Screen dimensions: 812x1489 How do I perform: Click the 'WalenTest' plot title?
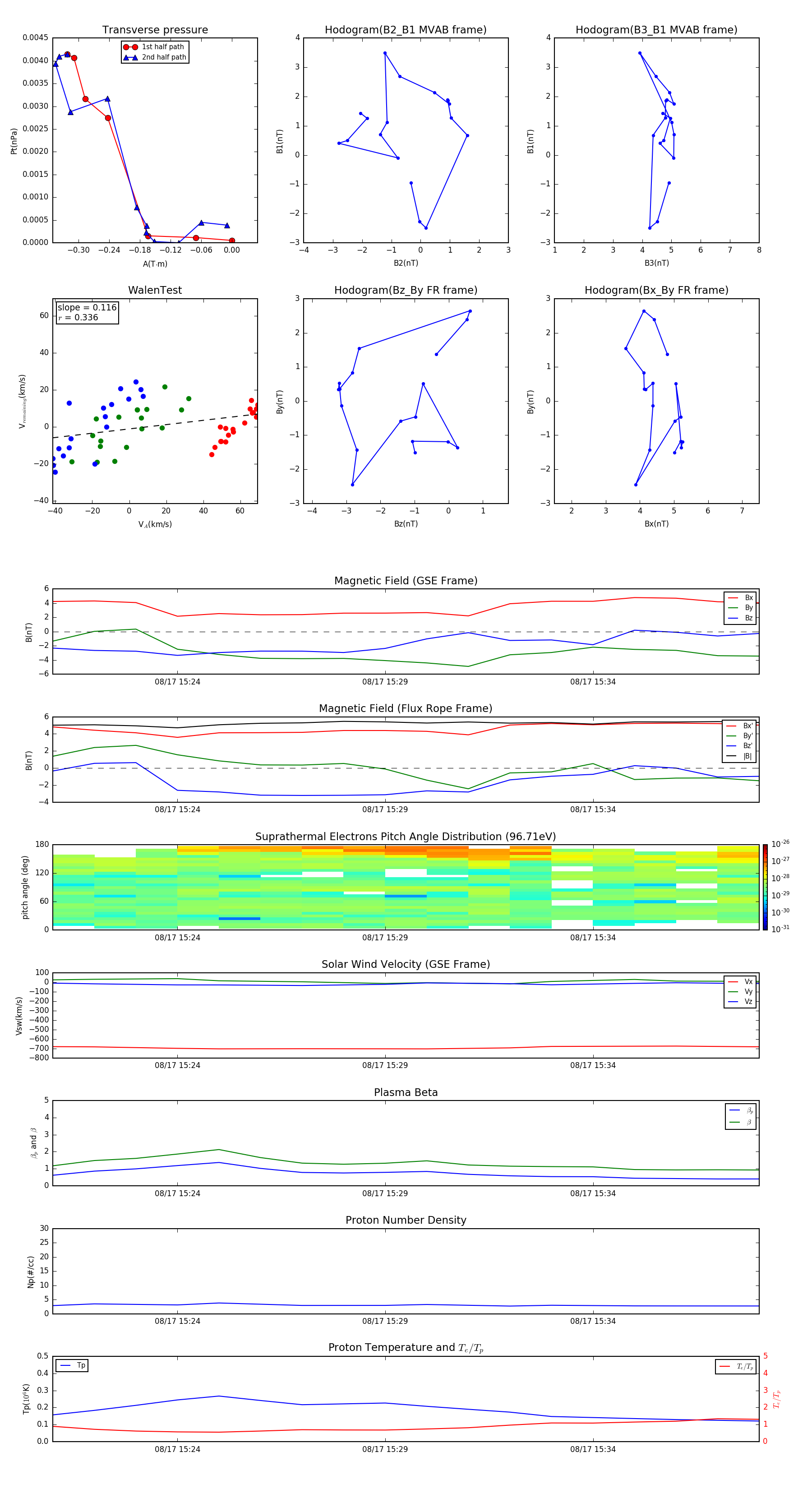[155, 290]
